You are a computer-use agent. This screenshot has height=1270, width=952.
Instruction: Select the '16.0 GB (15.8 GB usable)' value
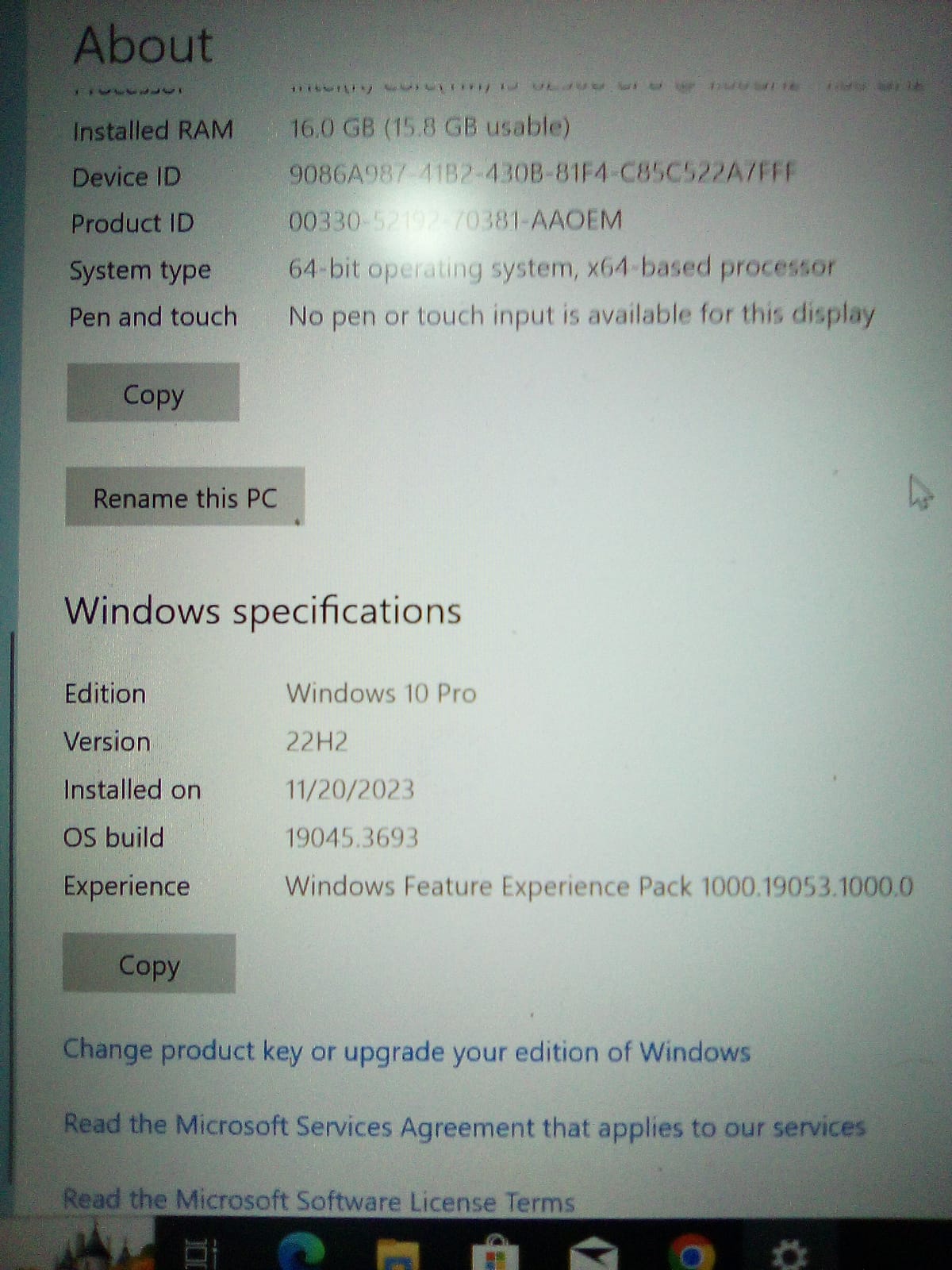429,127
